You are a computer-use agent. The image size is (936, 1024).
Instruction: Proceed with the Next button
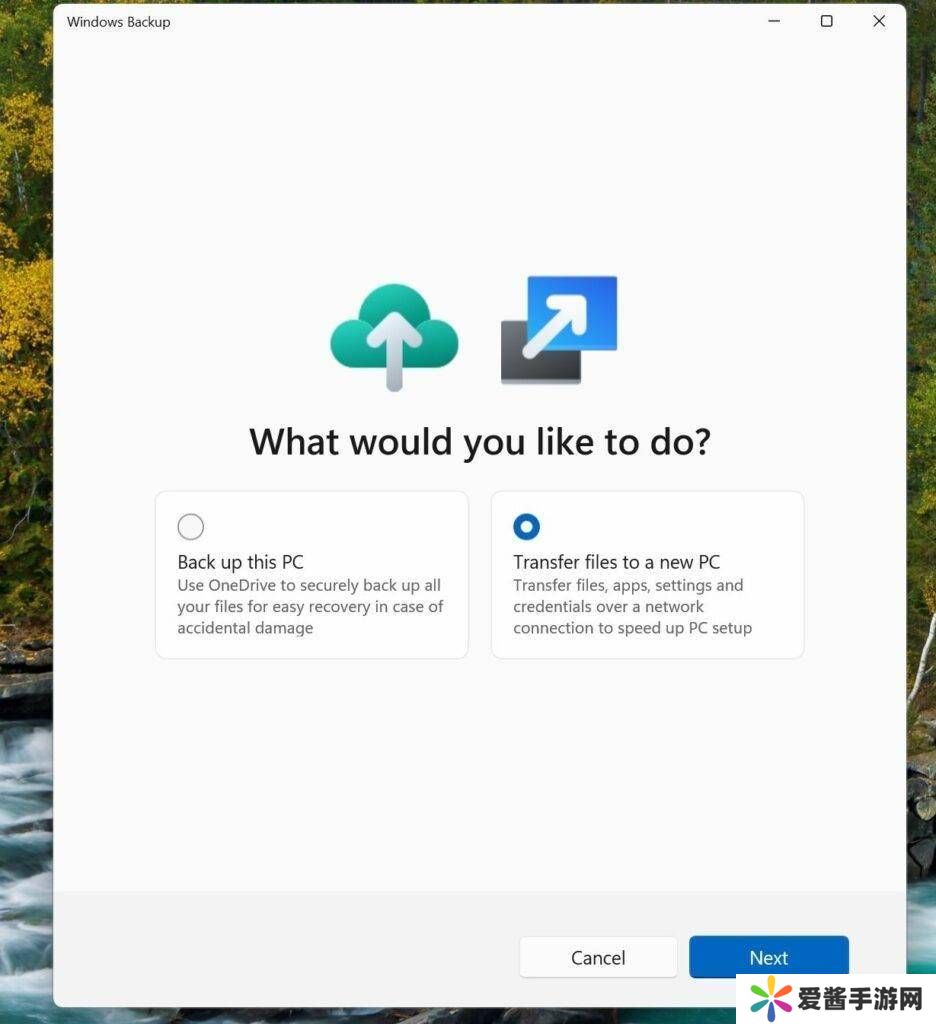(x=768, y=957)
